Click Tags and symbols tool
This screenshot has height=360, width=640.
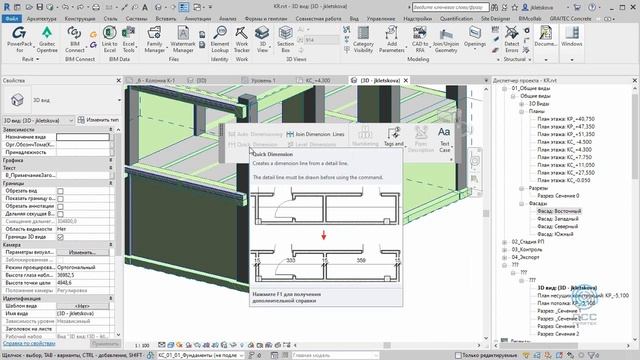pyautogui.click(x=393, y=136)
